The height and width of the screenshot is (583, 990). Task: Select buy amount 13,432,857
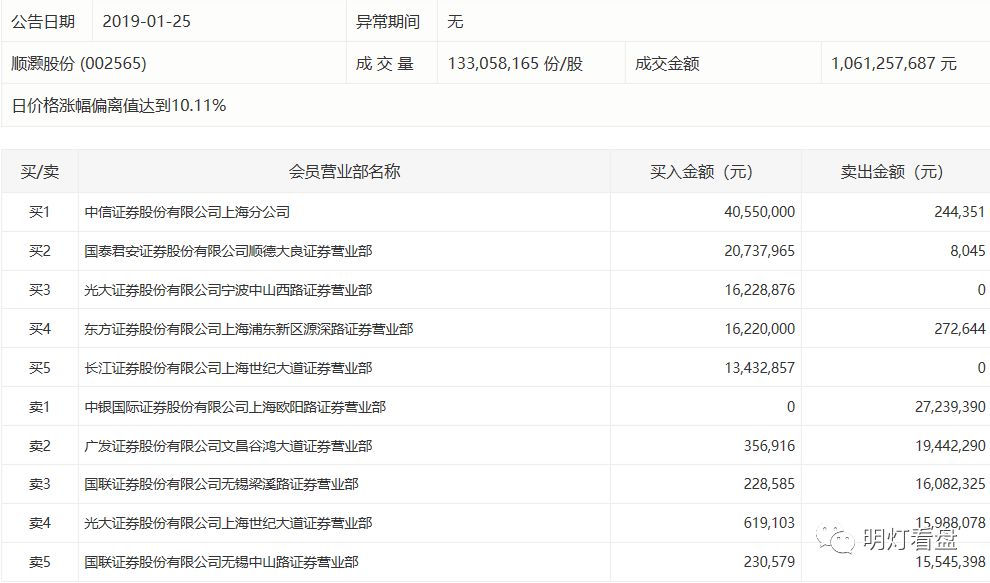(x=760, y=368)
